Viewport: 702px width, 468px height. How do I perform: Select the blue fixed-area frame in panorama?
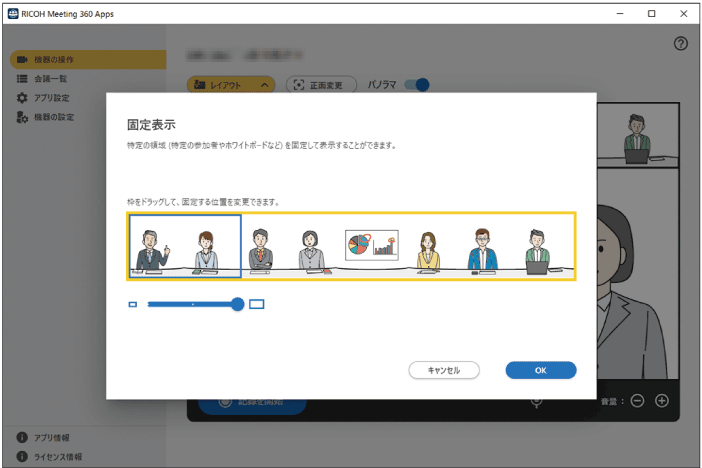[x=185, y=246]
